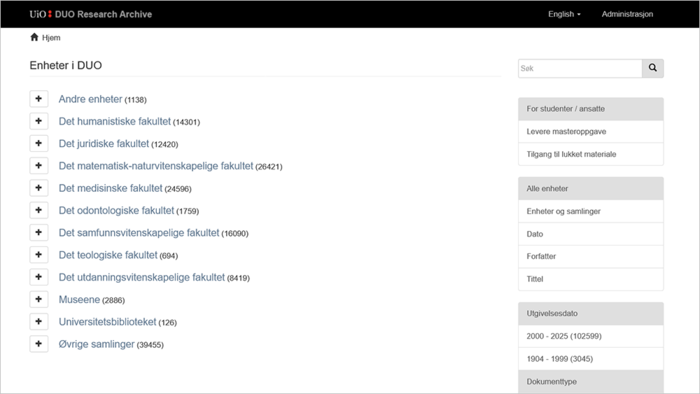Expand Øvrige samlinger with plus button
This screenshot has width=700, height=394.
click(x=39, y=344)
